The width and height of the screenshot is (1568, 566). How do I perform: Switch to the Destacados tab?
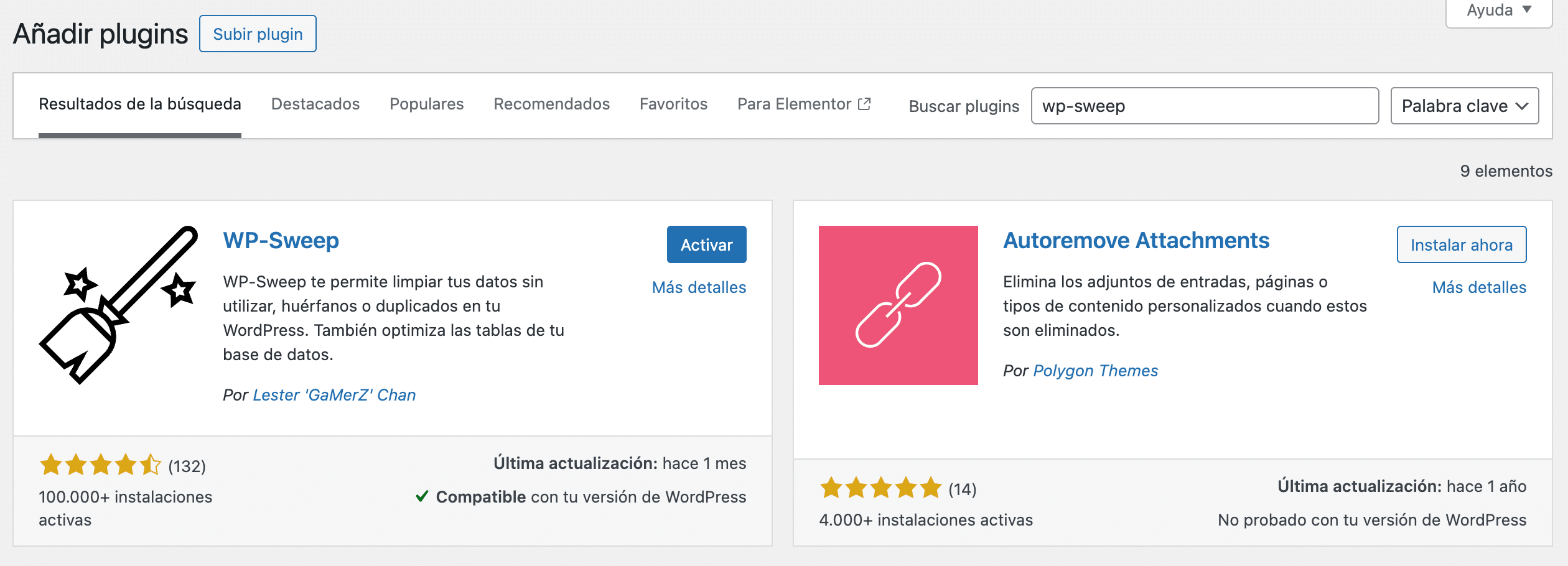point(315,104)
